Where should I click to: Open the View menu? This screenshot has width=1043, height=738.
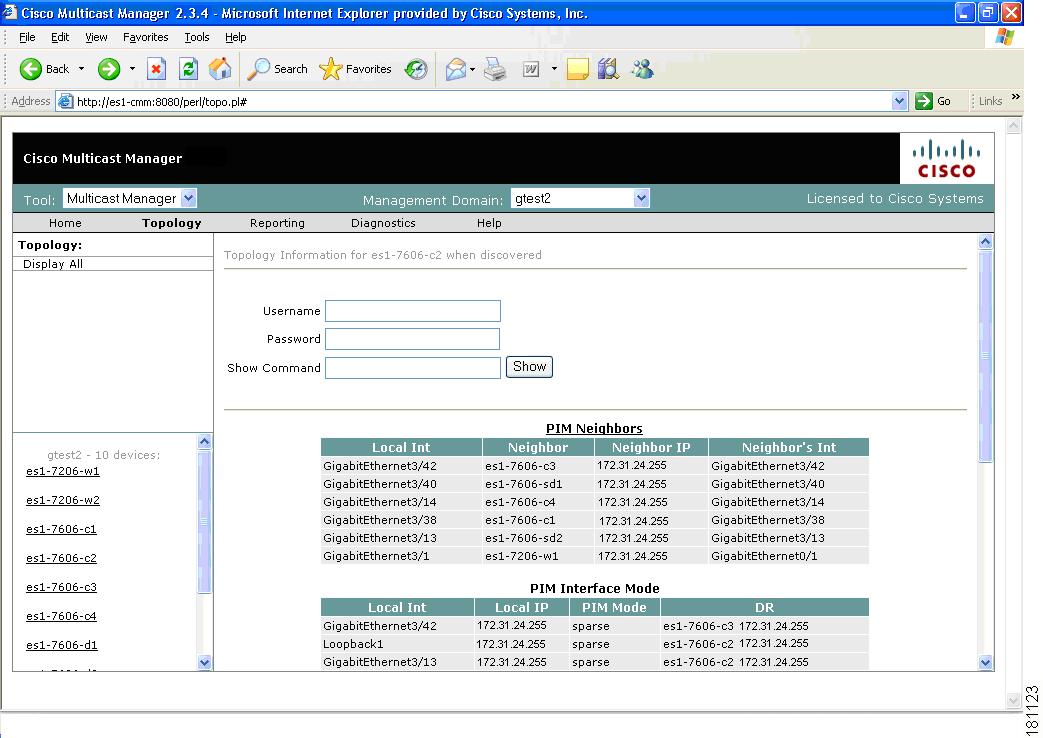(96, 37)
